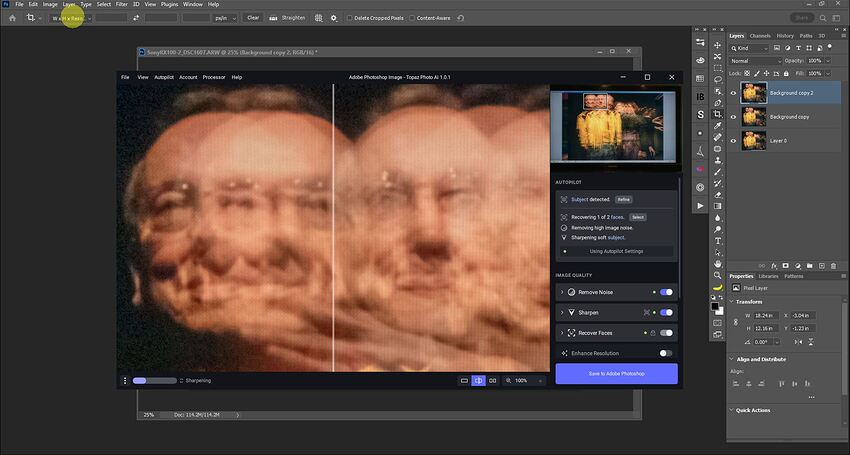Select the Move tool in Photoshop toolbar
Screen dimensions: 850x455
point(718,45)
